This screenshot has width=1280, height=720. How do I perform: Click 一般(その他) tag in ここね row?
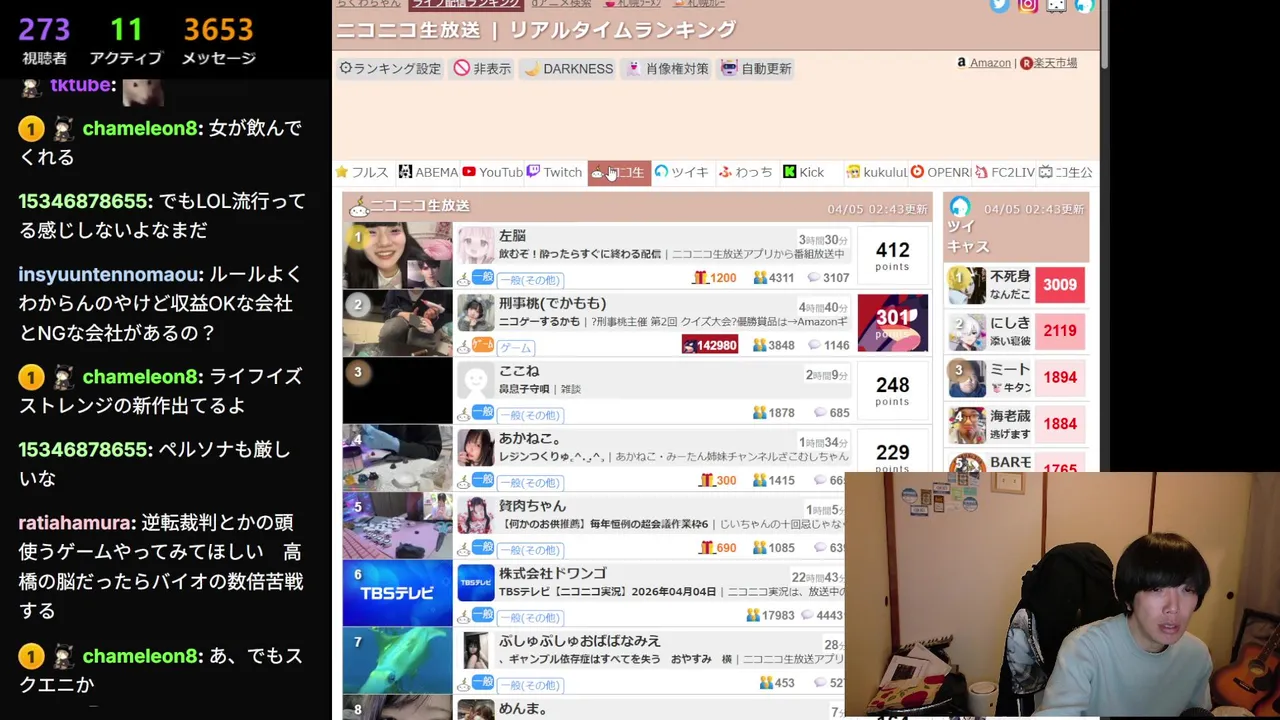coord(530,415)
